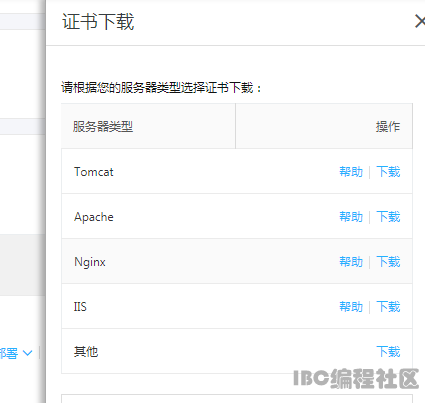Select the IIS row label
Viewport: 425px width, 403px height.
pyautogui.click(x=80, y=307)
